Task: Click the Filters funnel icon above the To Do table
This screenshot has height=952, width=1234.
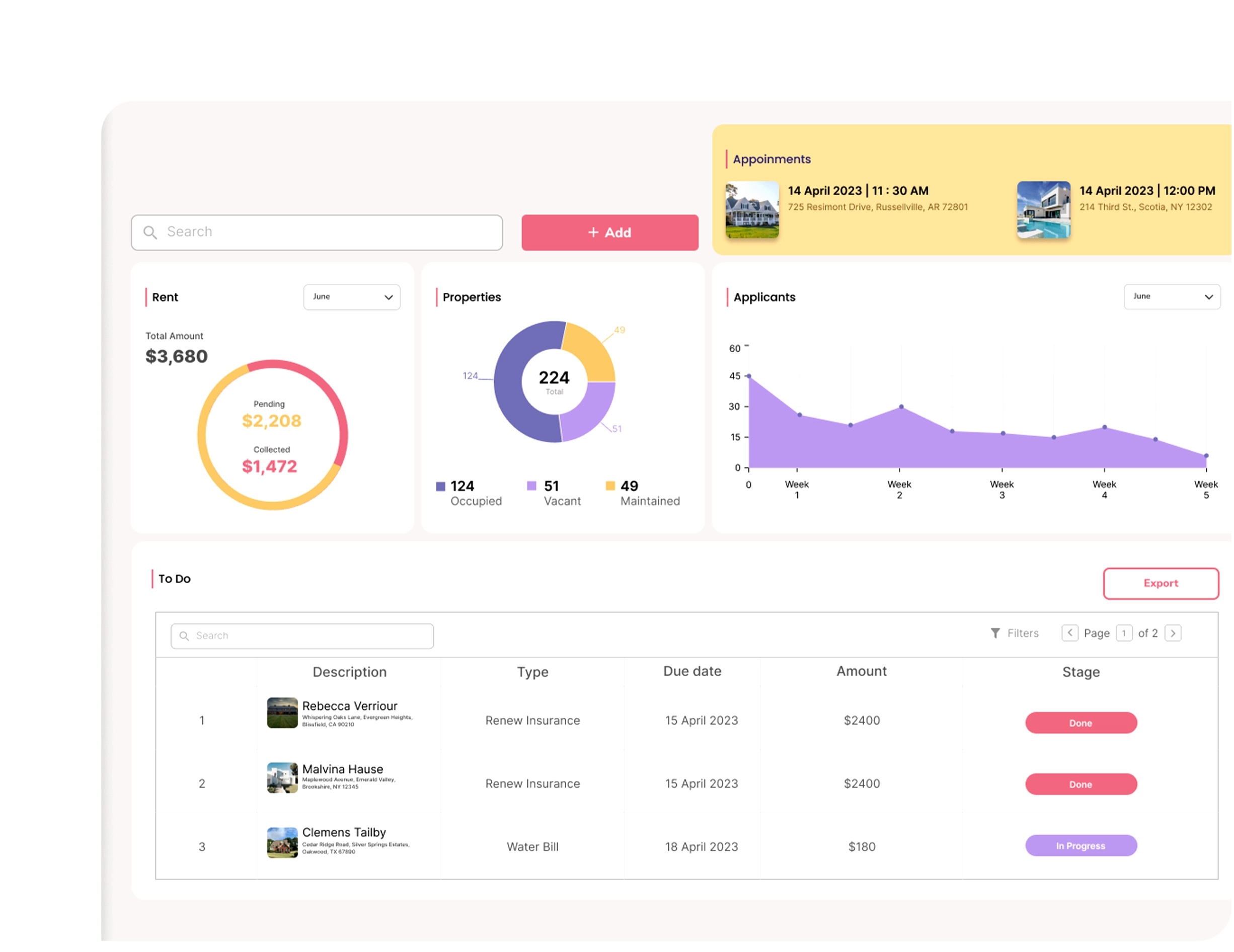Action: 995,633
